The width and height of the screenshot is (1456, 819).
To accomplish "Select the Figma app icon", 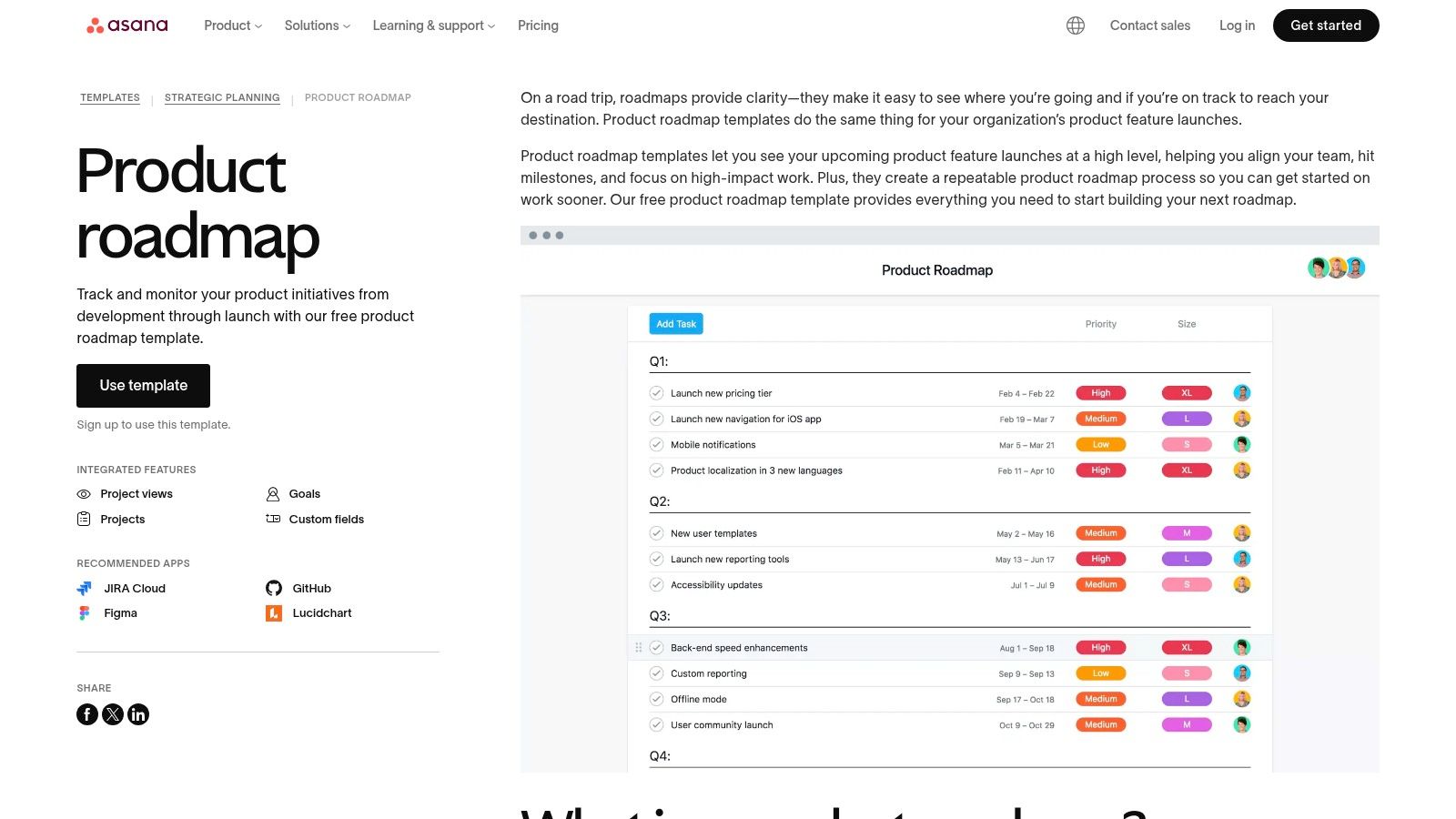I will tap(85, 612).
